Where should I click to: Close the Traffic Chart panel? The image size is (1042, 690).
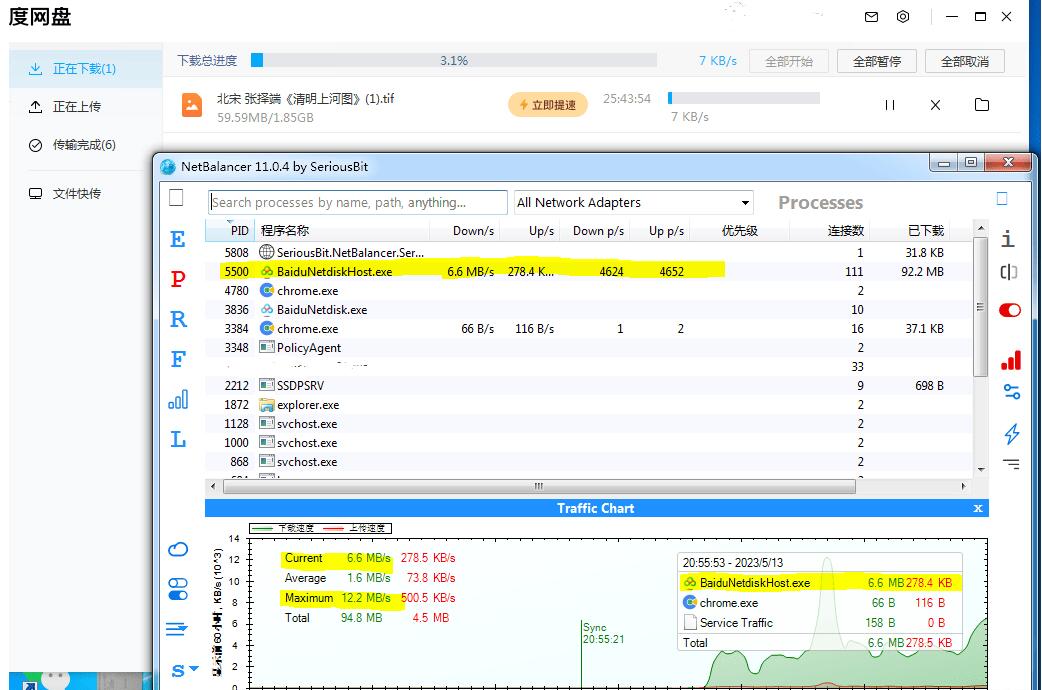[978, 509]
